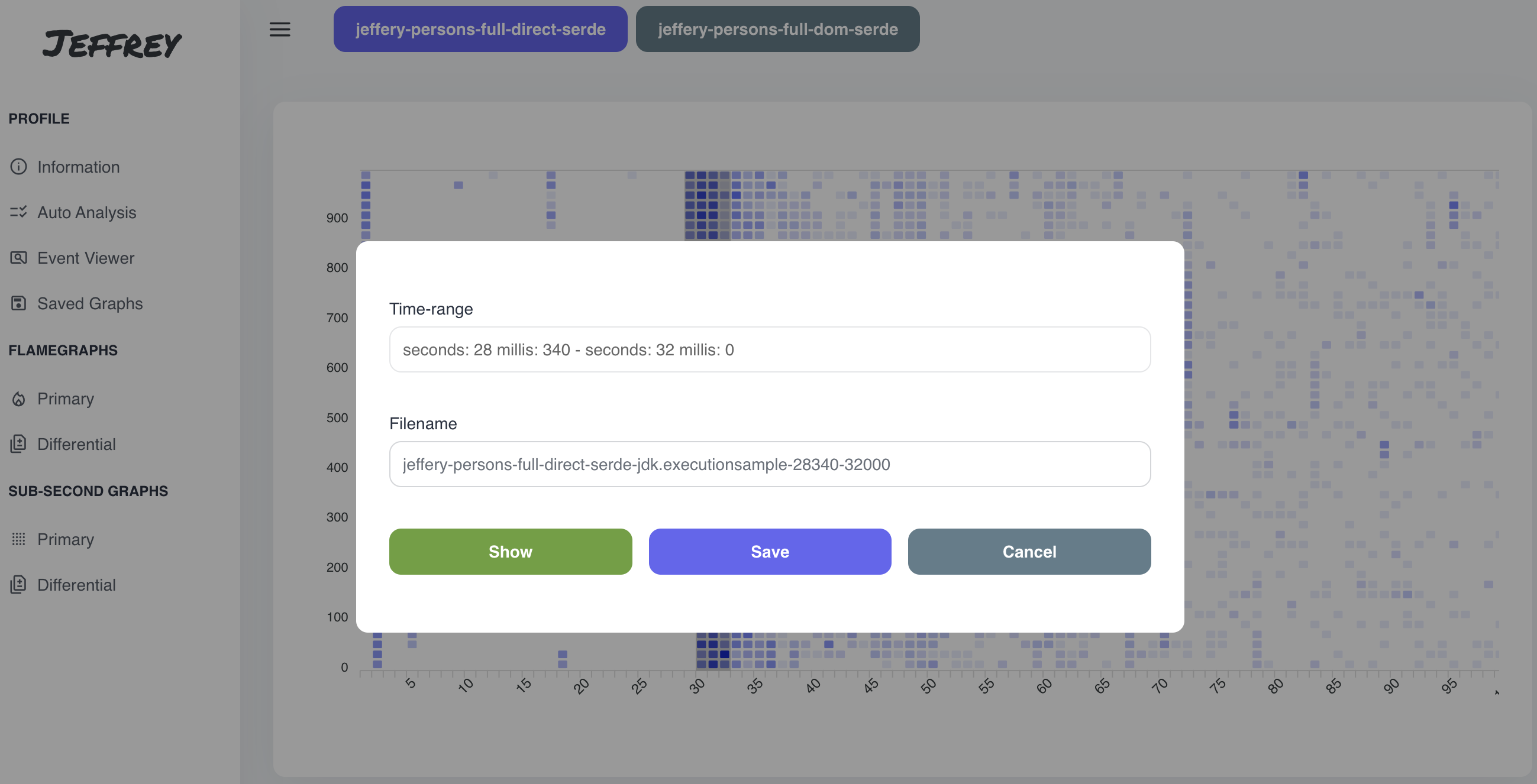The image size is (1537, 784).
Task: Switch to jeffery-persons-full-dom-serde tab
Action: [777, 29]
